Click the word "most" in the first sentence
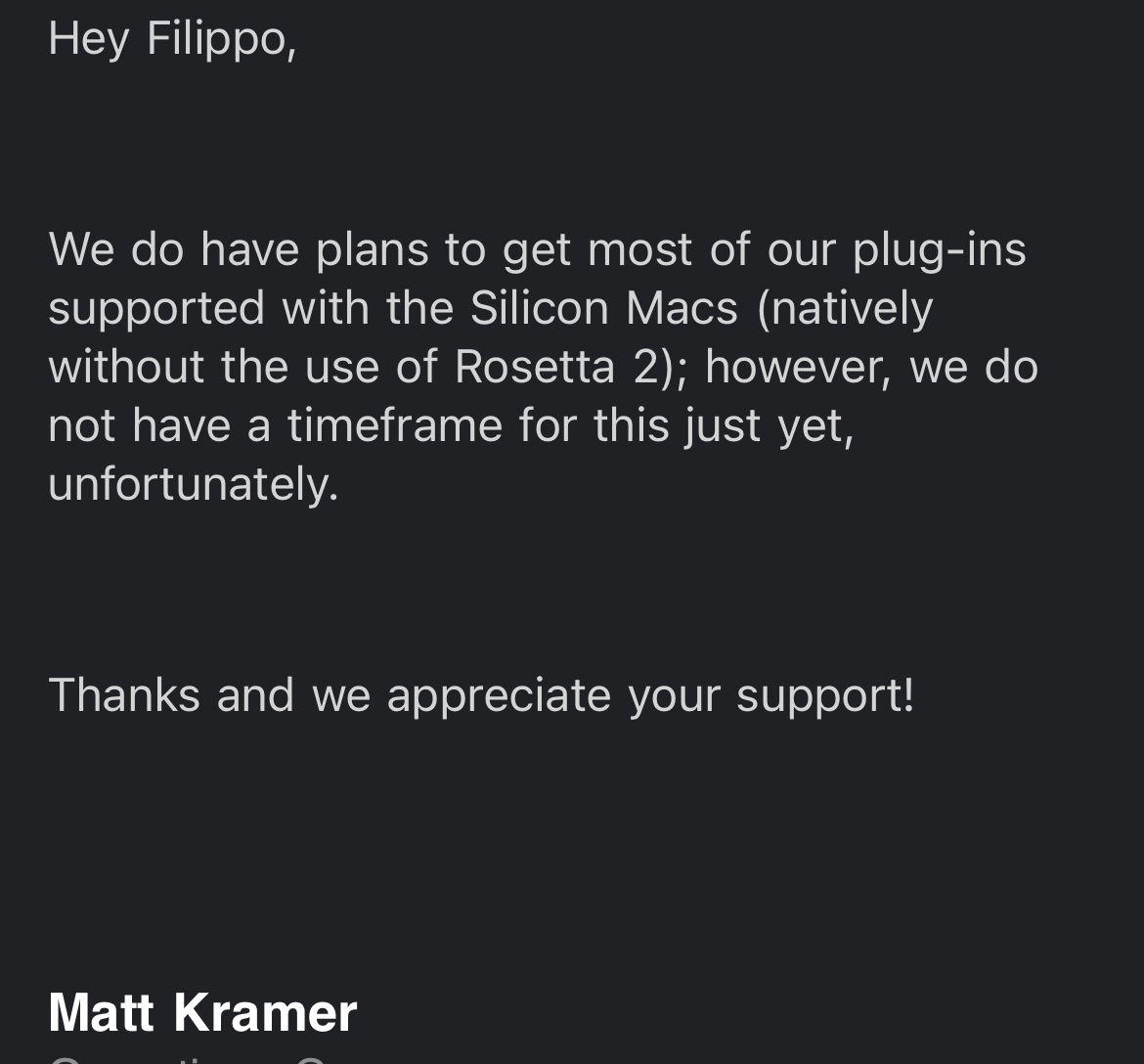The image size is (1144, 1064). tap(639, 250)
